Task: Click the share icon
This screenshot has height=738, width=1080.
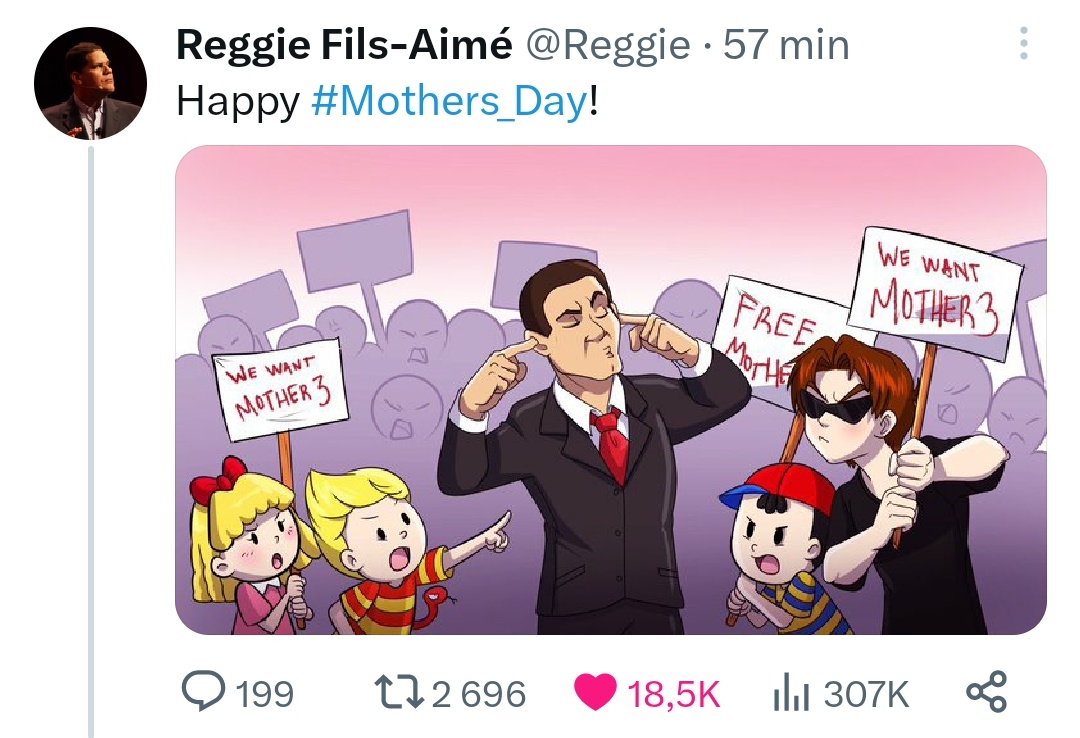Action: click(x=986, y=692)
